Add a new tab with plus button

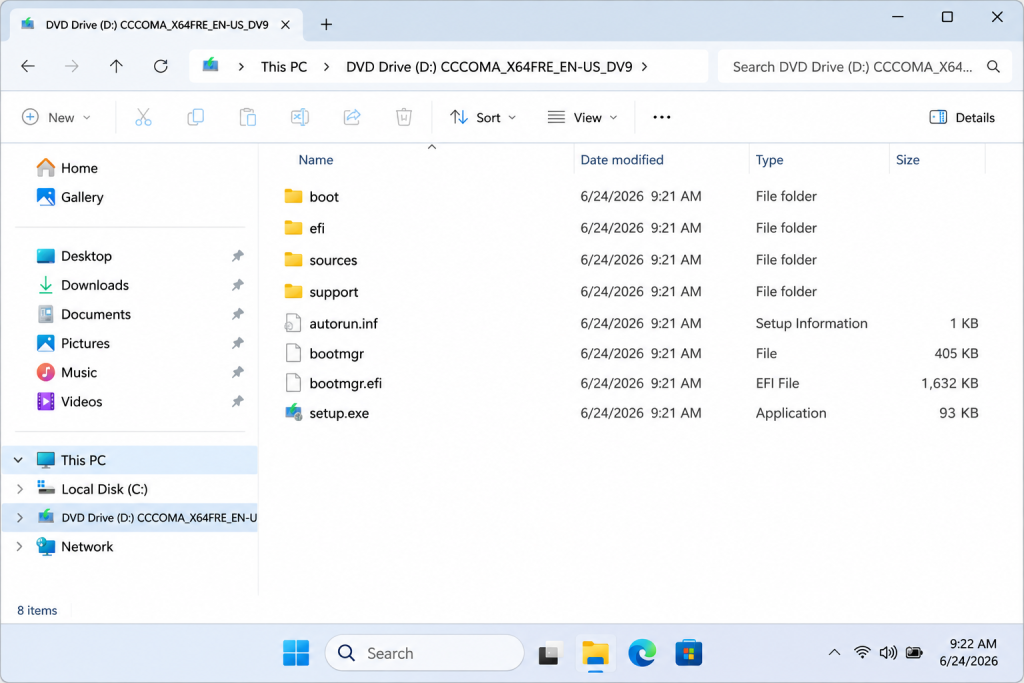(326, 25)
